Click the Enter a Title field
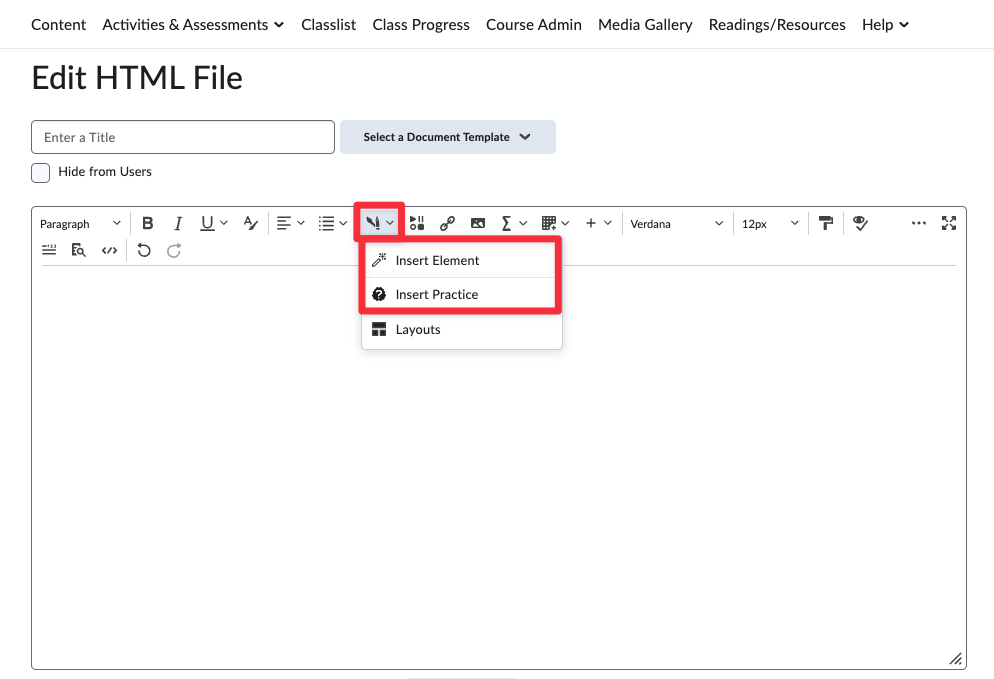 [x=183, y=138]
